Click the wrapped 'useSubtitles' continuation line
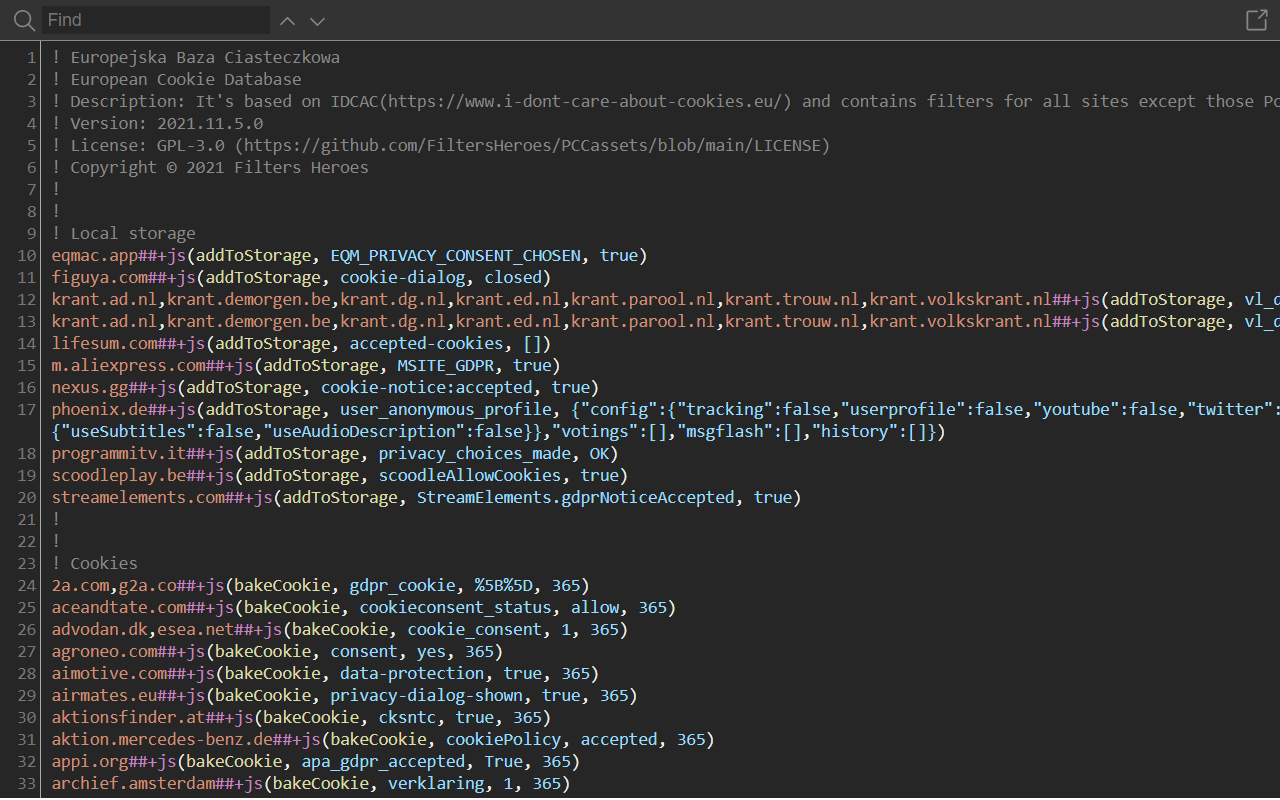The image size is (1280, 800). tap(498, 431)
